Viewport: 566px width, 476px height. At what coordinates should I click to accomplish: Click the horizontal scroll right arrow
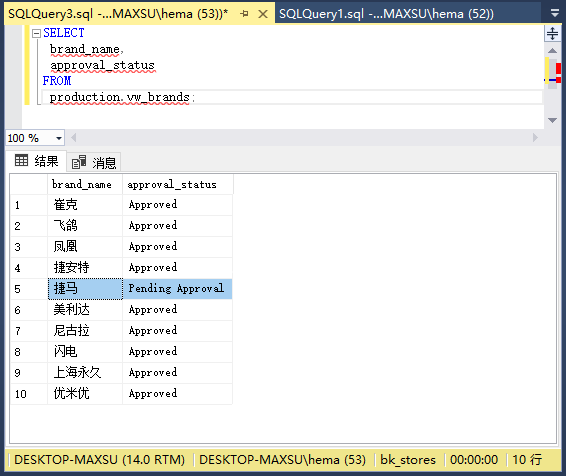coord(535,137)
